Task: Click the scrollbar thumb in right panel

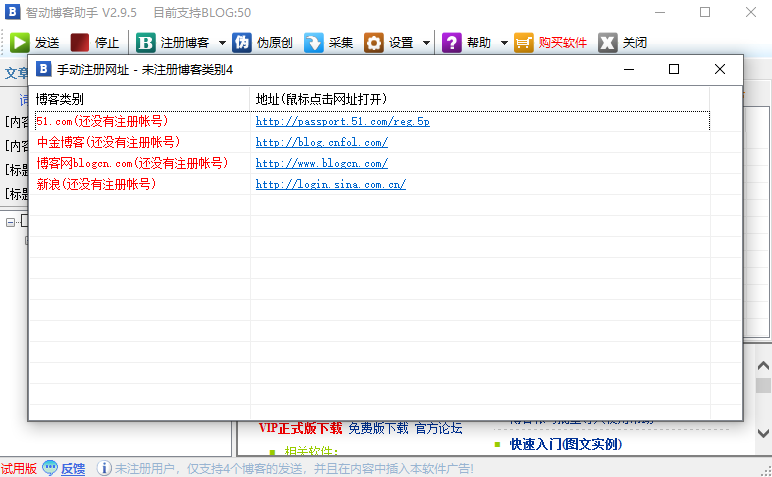Action: [x=763, y=385]
